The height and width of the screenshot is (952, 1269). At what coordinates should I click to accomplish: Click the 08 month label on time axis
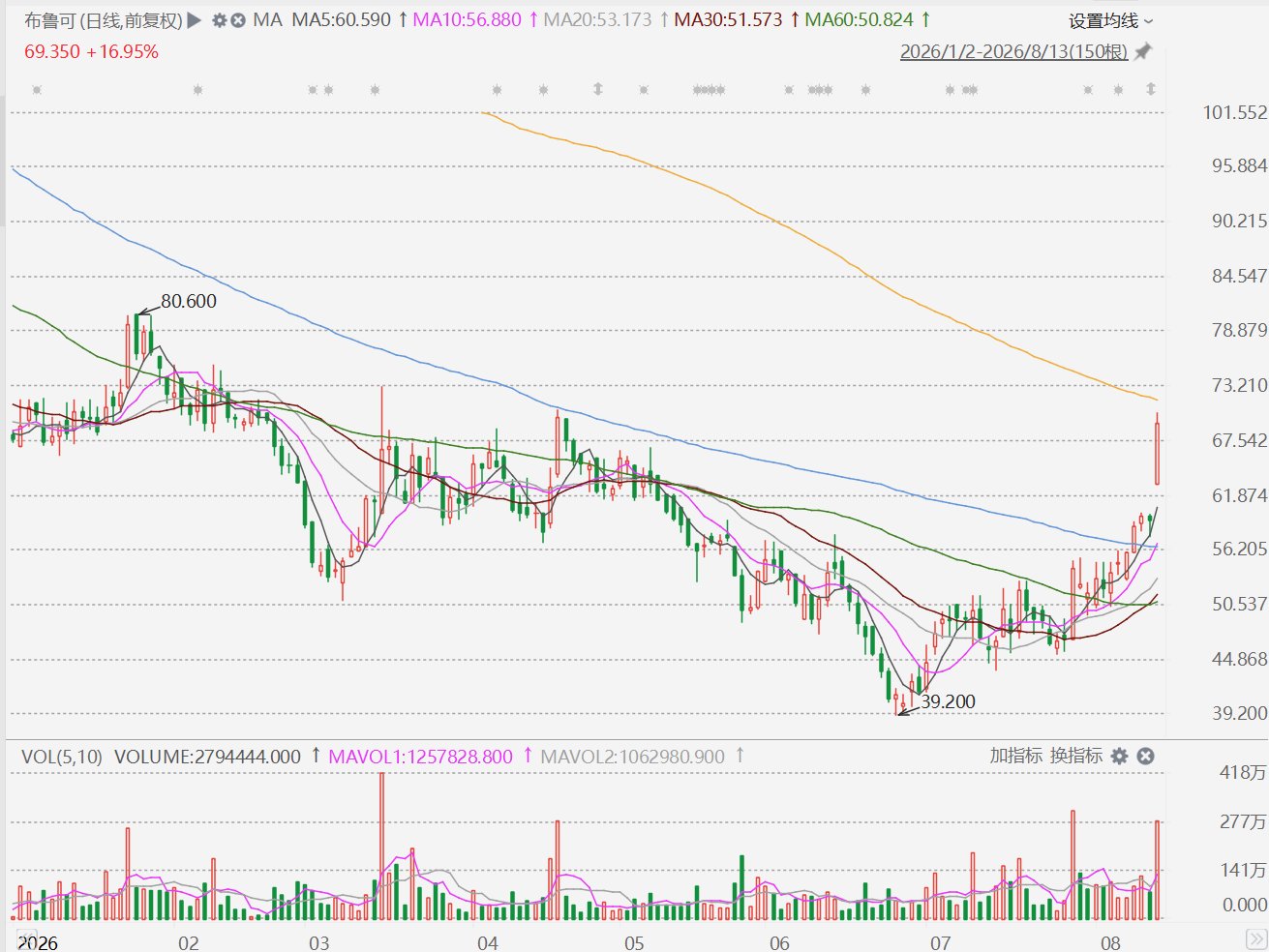pos(1111,943)
